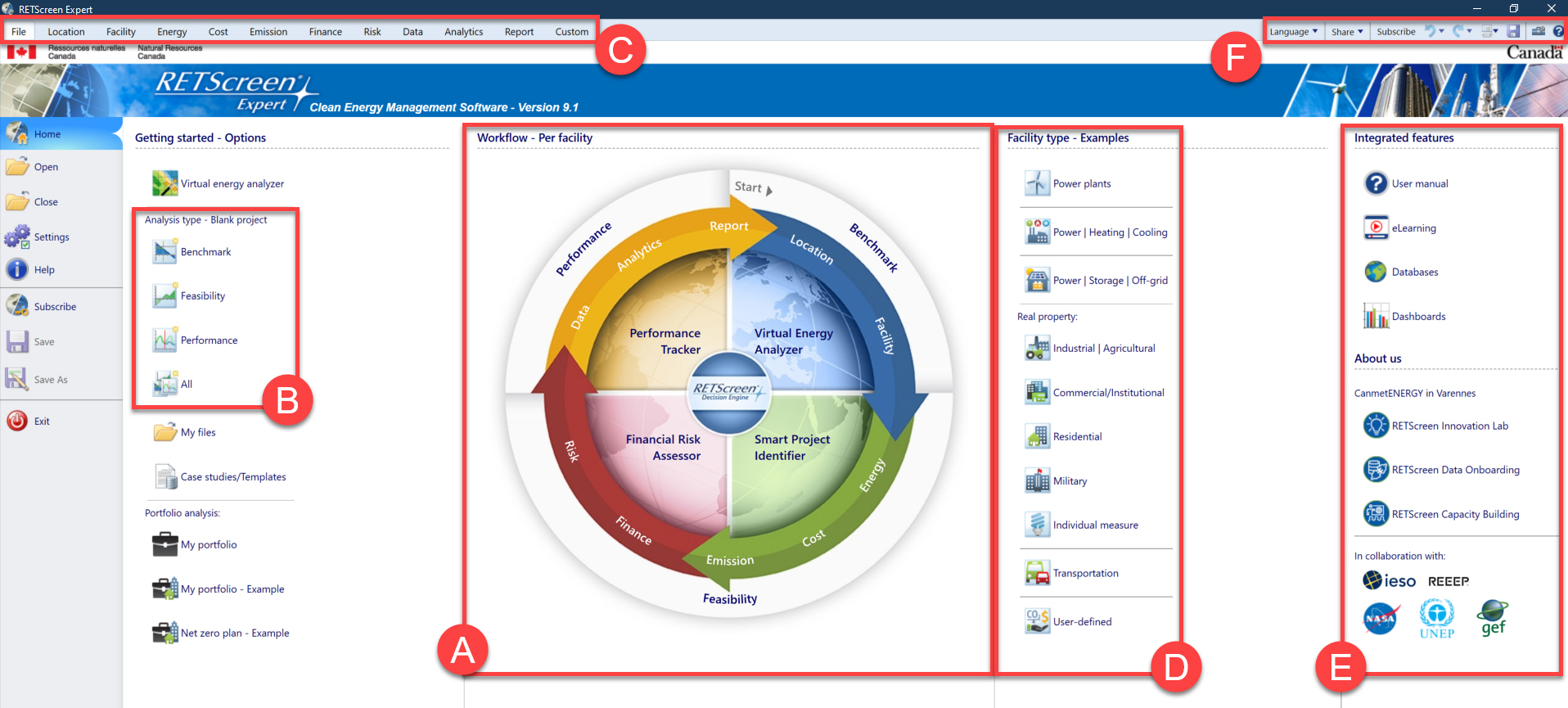Image resolution: width=1568 pixels, height=708 pixels.
Task: Switch to the Facility tab
Action: click(x=121, y=31)
